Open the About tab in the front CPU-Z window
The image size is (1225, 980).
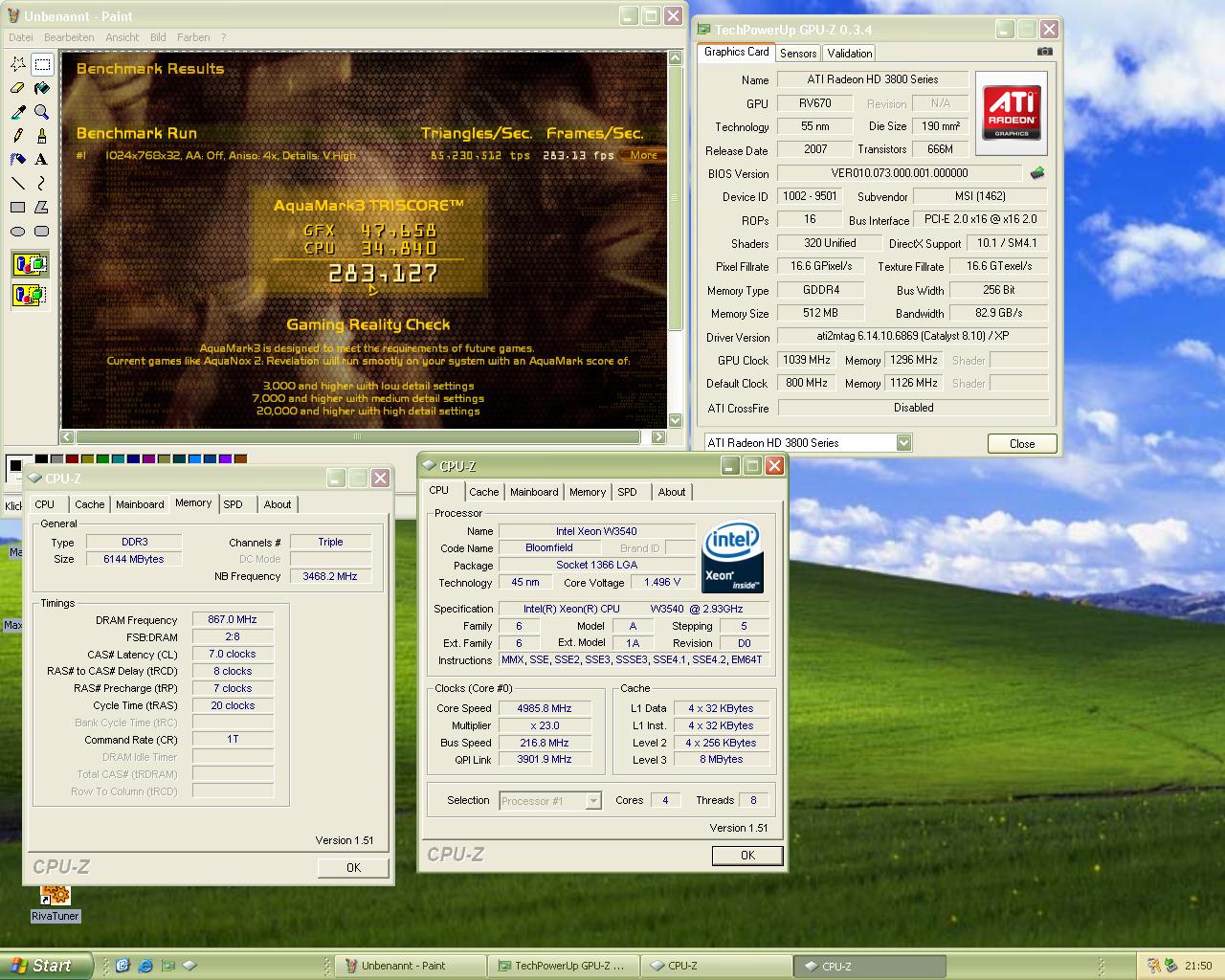[x=672, y=492]
